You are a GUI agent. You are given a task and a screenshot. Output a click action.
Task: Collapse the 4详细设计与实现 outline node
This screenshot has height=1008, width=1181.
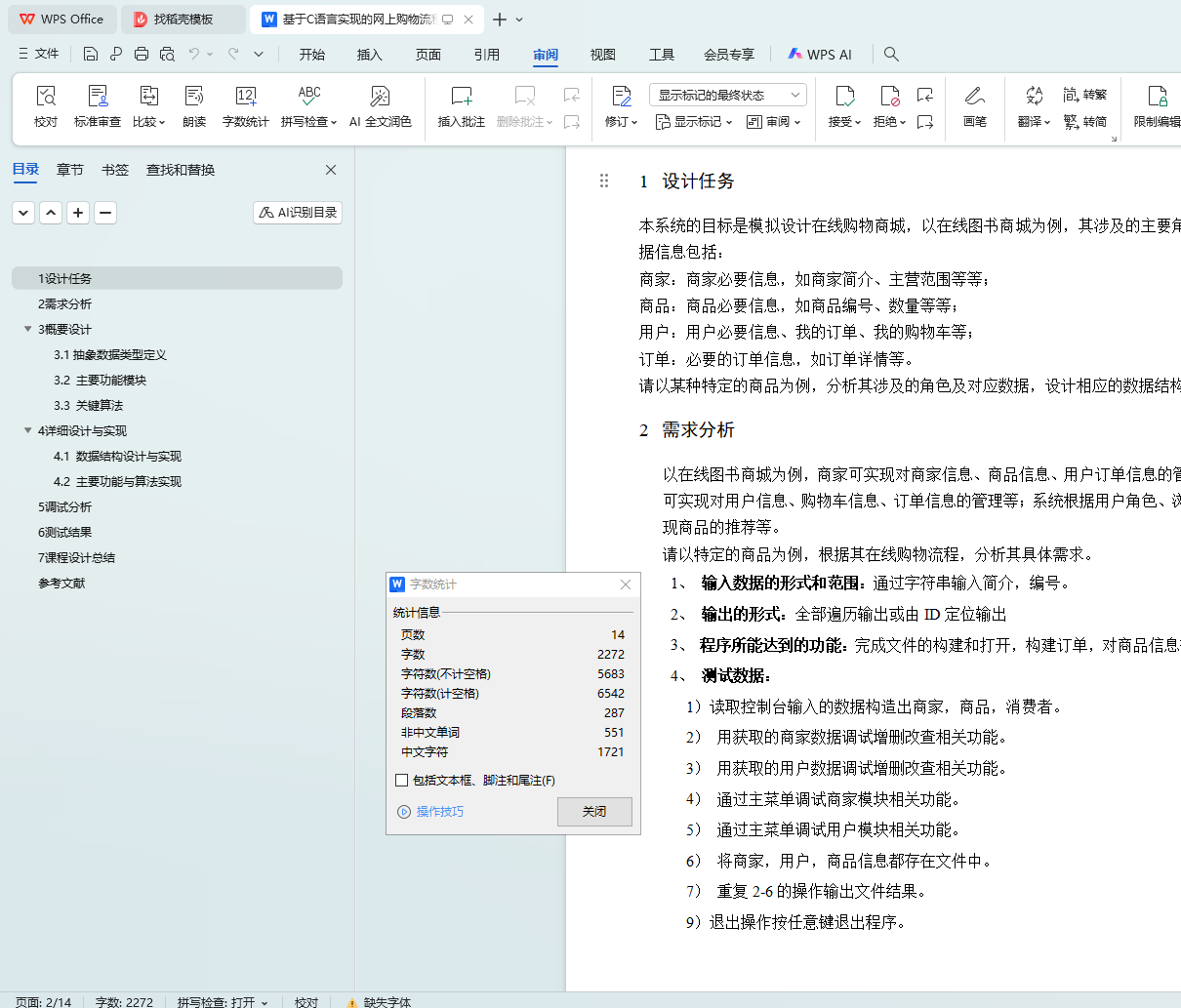27,430
